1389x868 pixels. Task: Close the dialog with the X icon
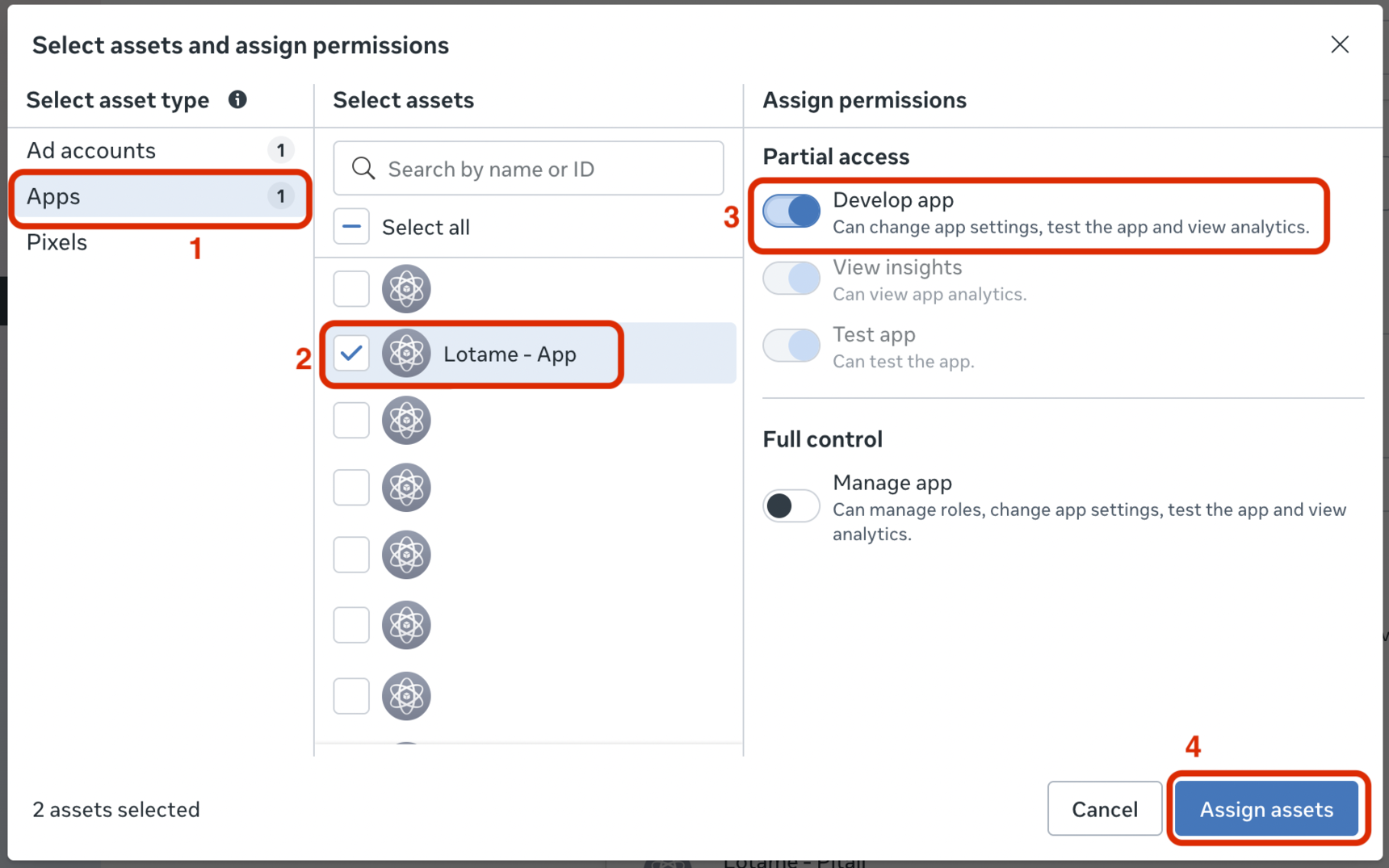[x=1340, y=44]
